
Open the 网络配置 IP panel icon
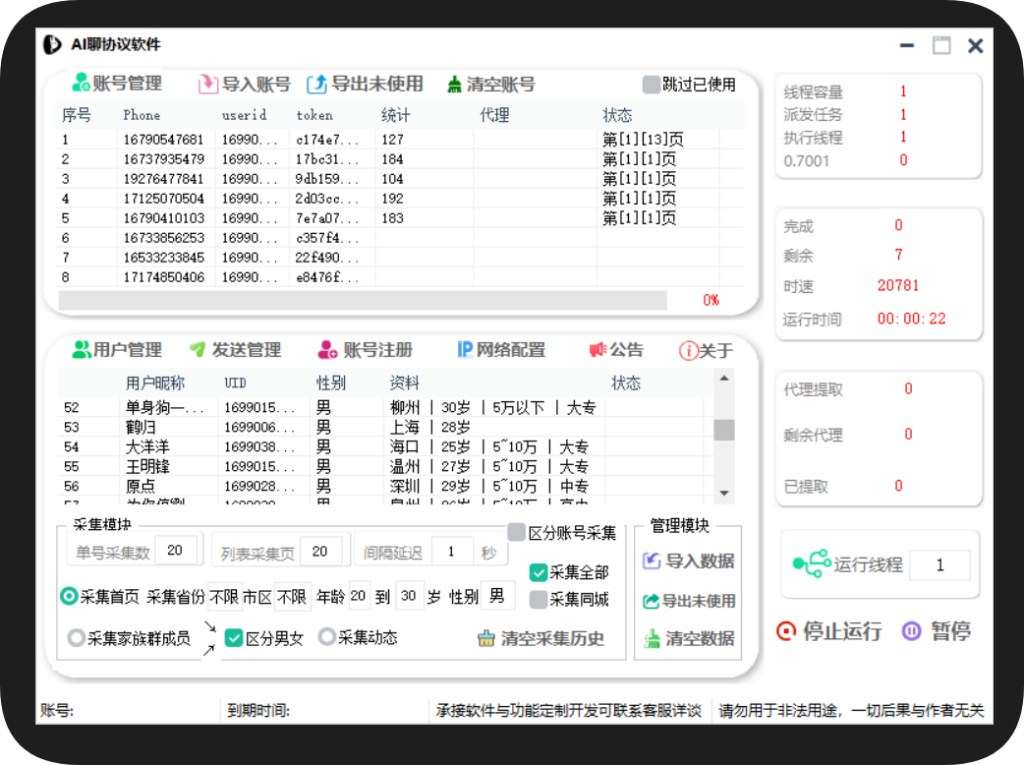tap(465, 350)
